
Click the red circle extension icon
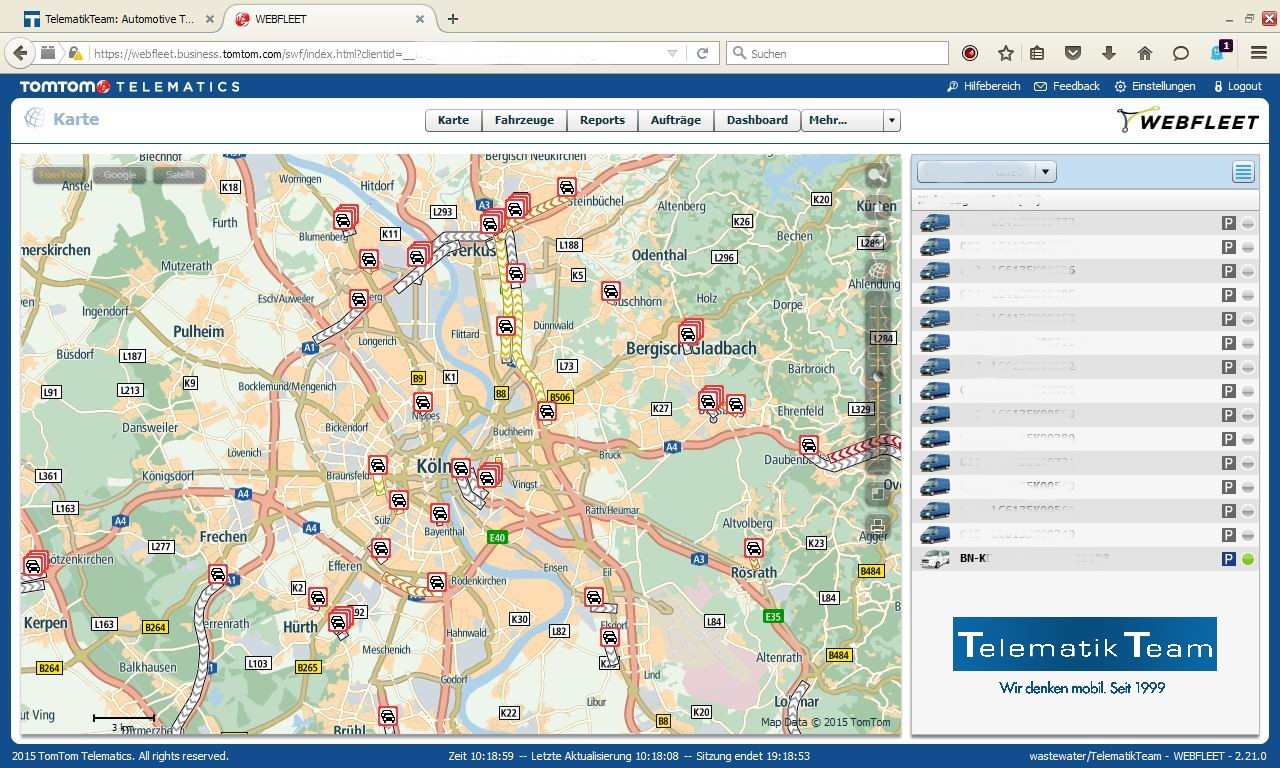(x=969, y=53)
